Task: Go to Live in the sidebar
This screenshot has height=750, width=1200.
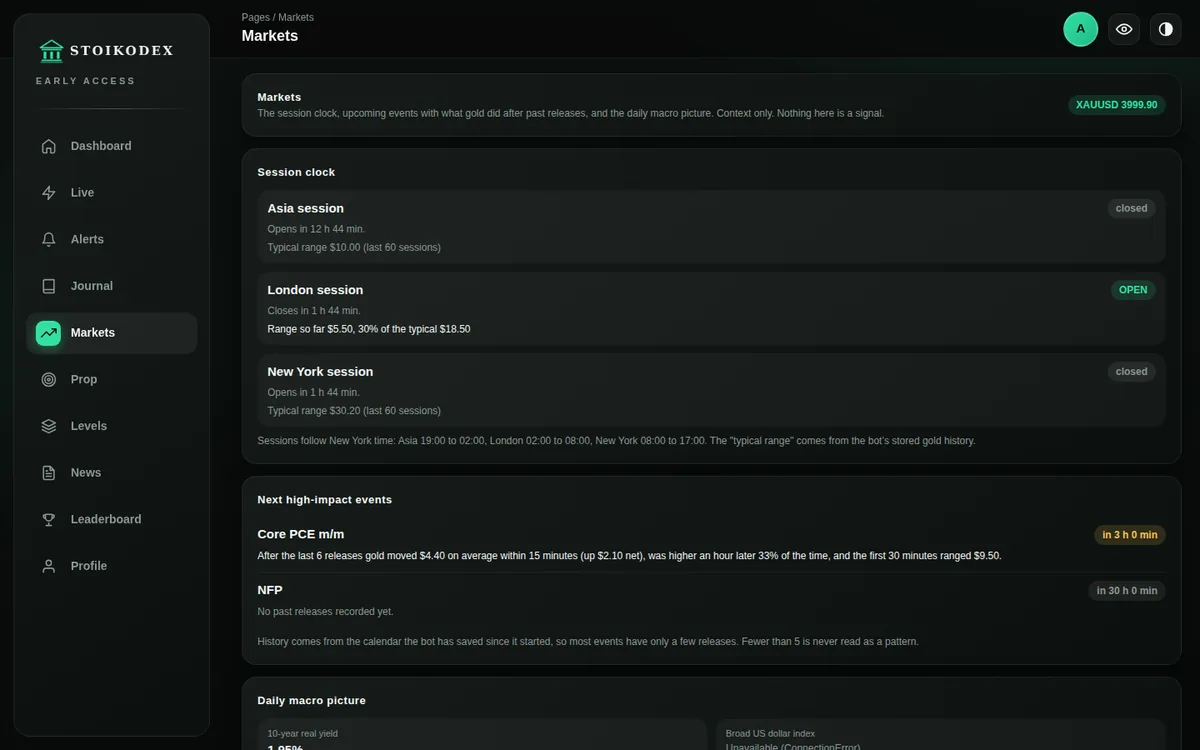Action: point(112,193)
